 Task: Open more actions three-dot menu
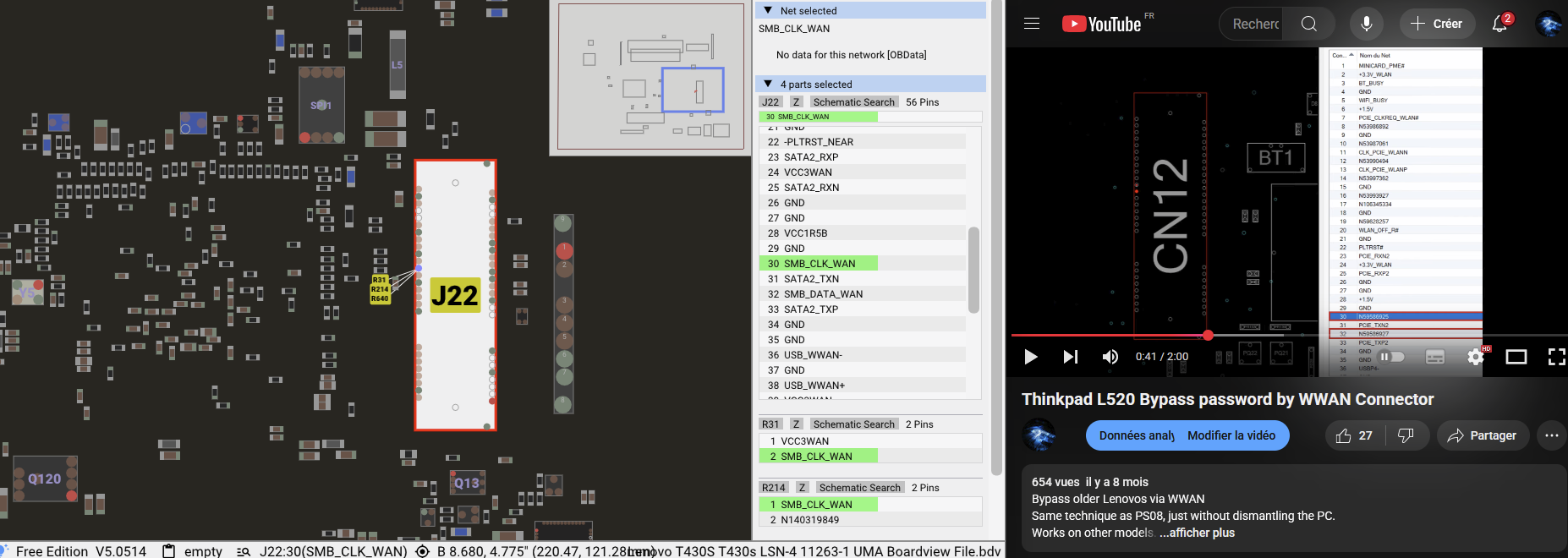[x=1551, y=435]
